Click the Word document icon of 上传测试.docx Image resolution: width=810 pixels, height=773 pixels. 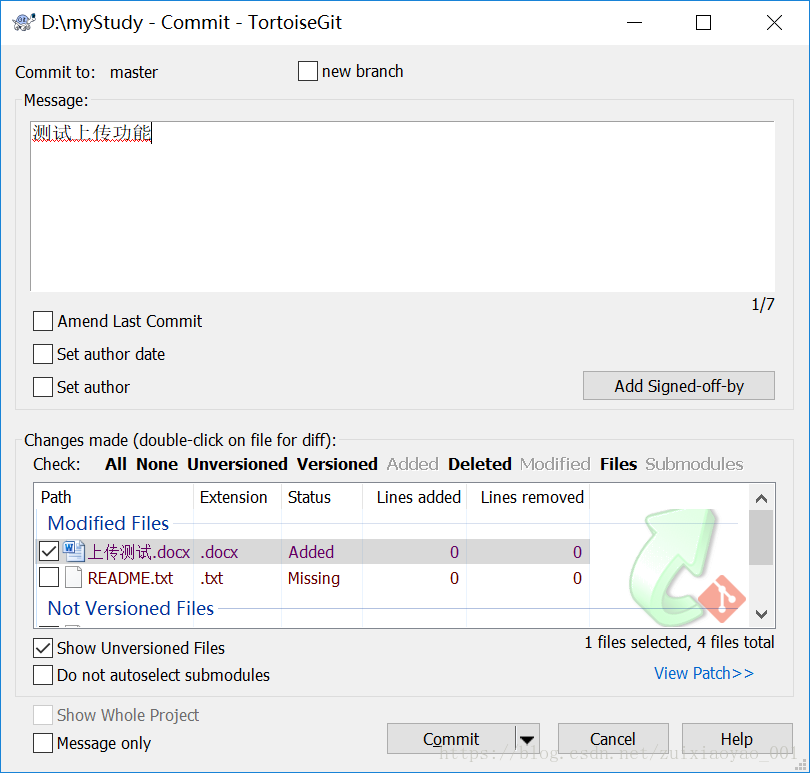pos(73,551)
